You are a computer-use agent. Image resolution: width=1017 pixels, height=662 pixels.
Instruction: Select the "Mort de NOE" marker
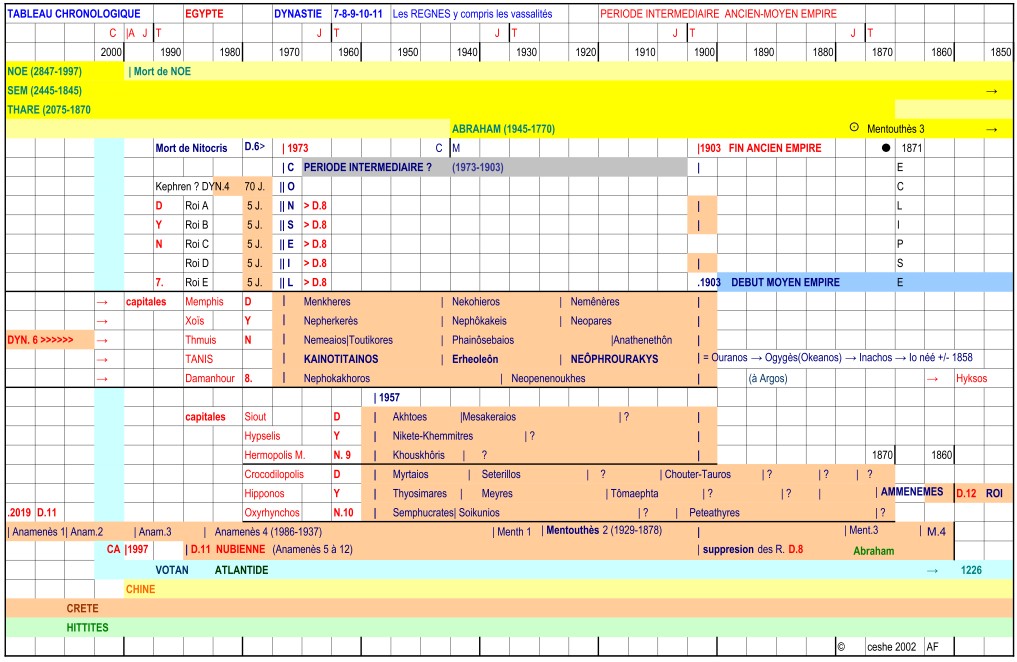[x=160, y=71]
